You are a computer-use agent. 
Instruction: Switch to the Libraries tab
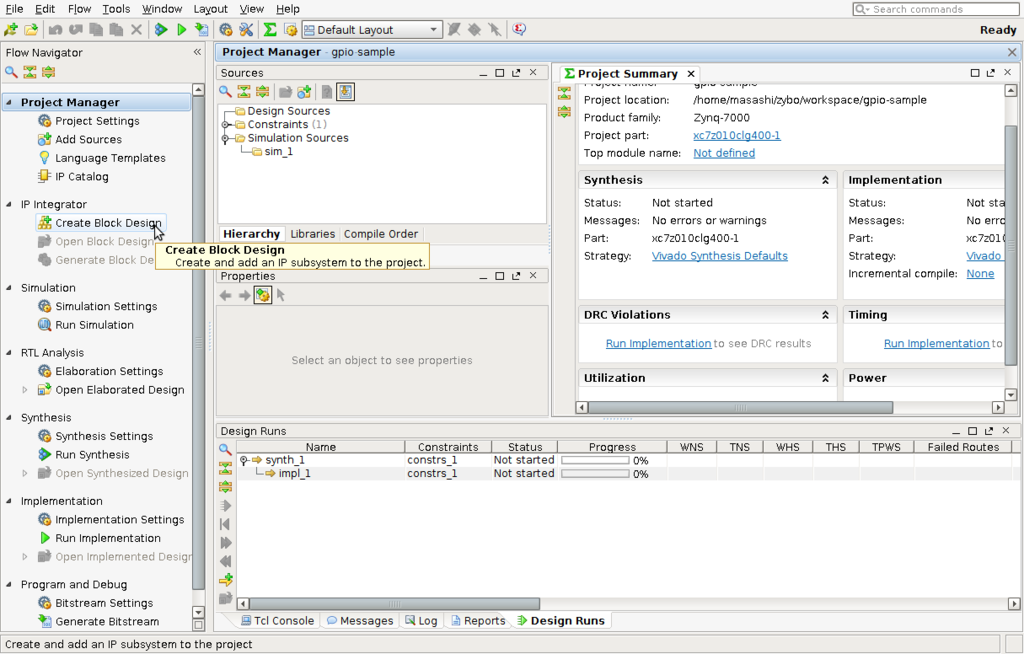(x=312, y=234)
